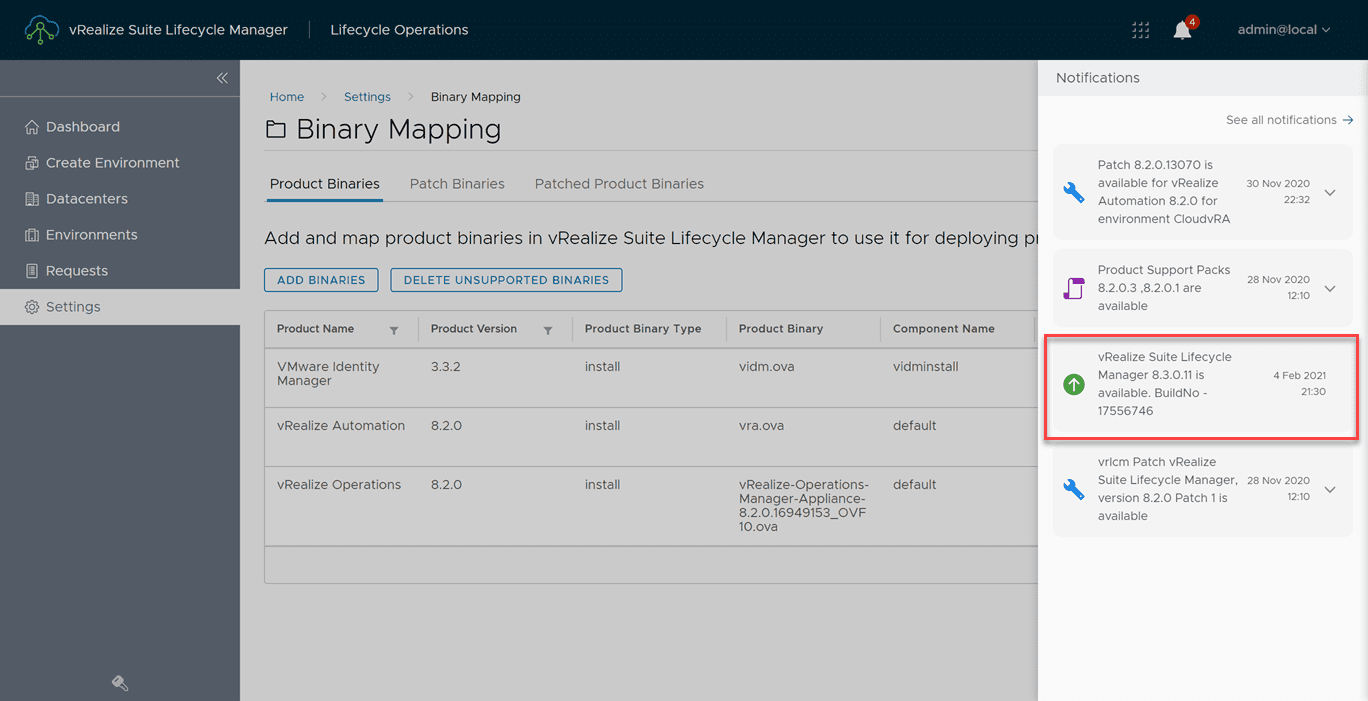The image size is (1368, 701).
Task: Go to Environments in the sidebar
Action: click(x=91, y=235)
